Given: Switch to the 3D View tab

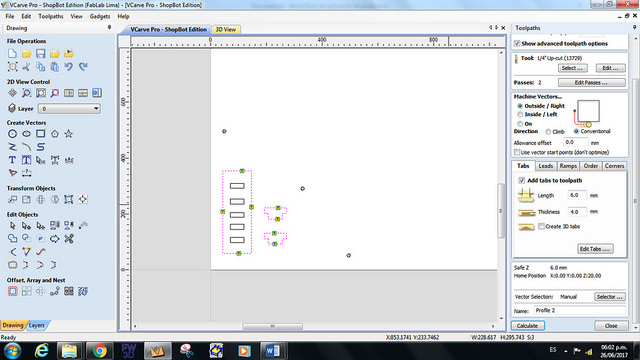Looking at the screenshot, I should pos(226,29).
